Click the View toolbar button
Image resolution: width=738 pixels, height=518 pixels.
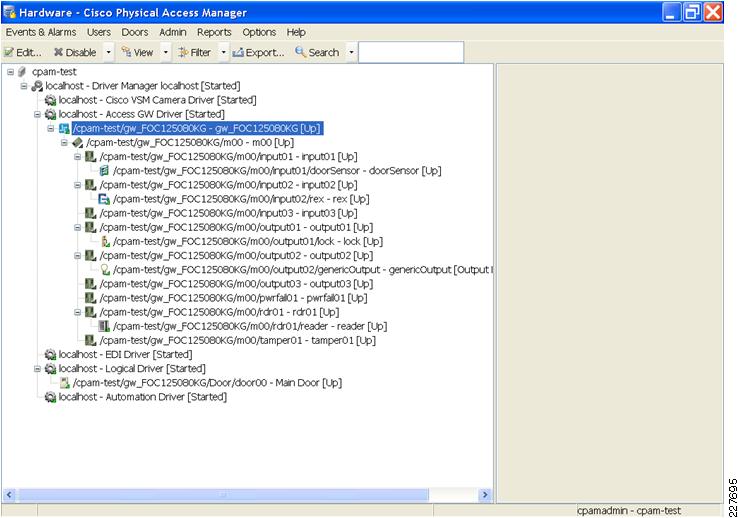click(138, 52)
